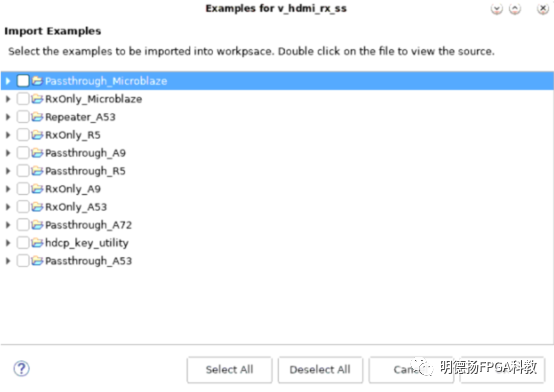
Task: Expand the Repeater_A53 tree arrow
Action: coord(8,117)
